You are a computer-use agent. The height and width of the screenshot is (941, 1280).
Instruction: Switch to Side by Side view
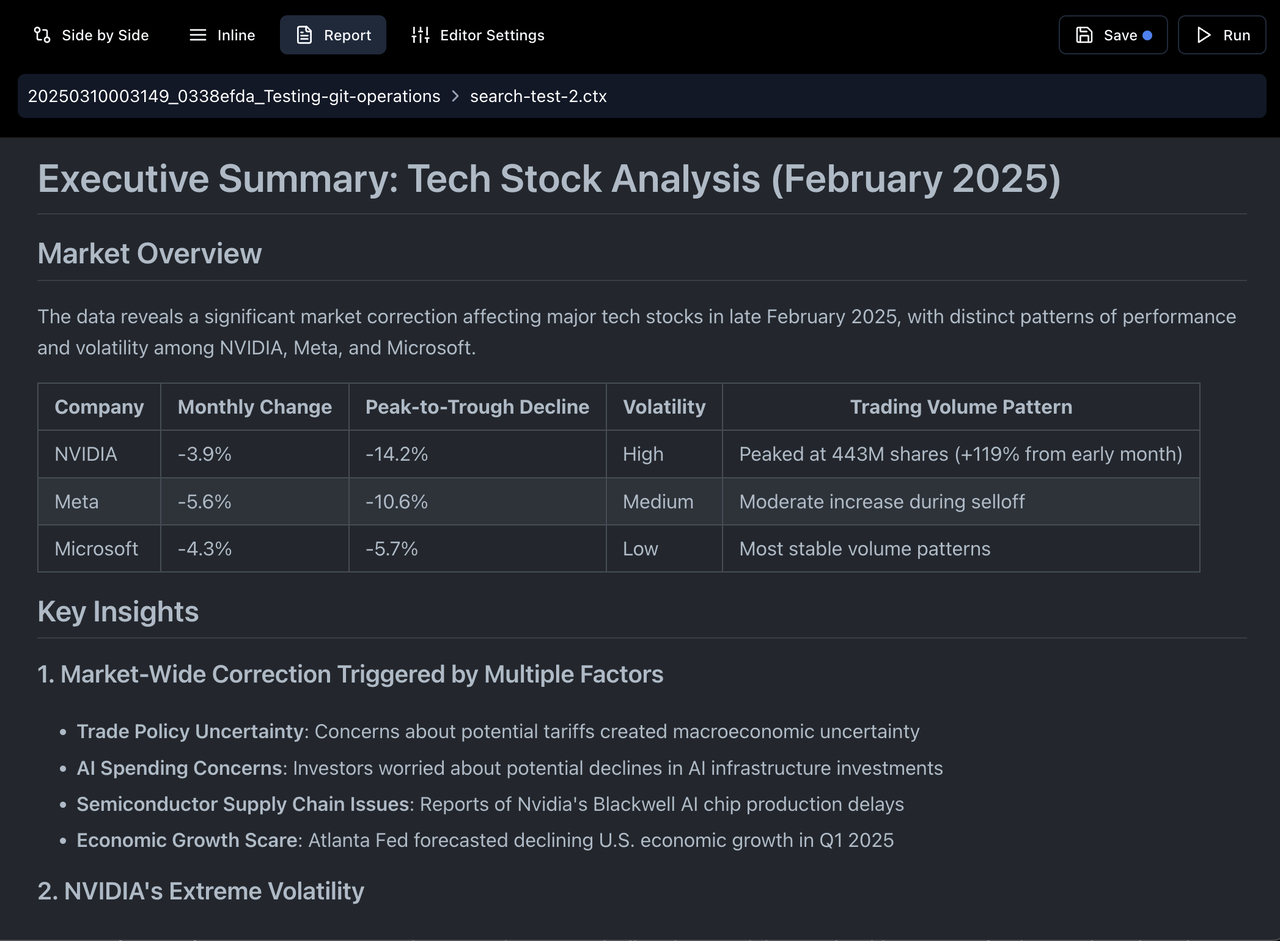pyautogui.click(x=91, y=35)
